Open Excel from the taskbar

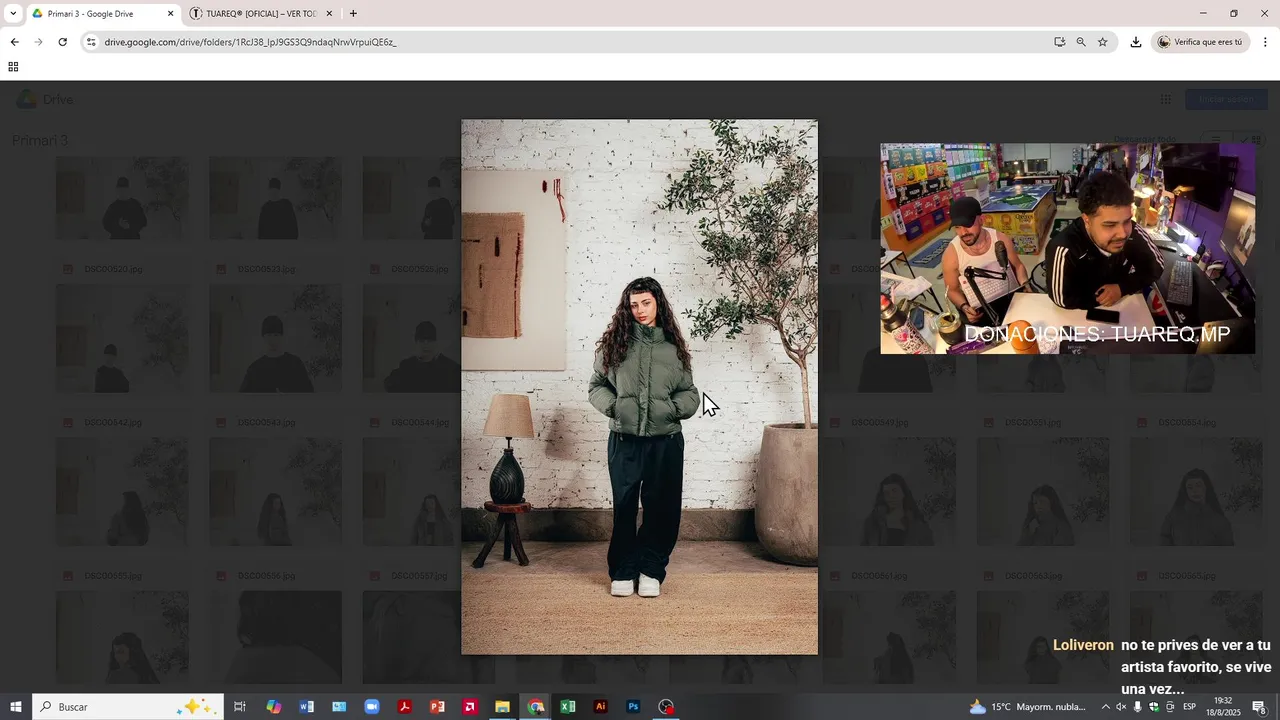pos(568,707)
